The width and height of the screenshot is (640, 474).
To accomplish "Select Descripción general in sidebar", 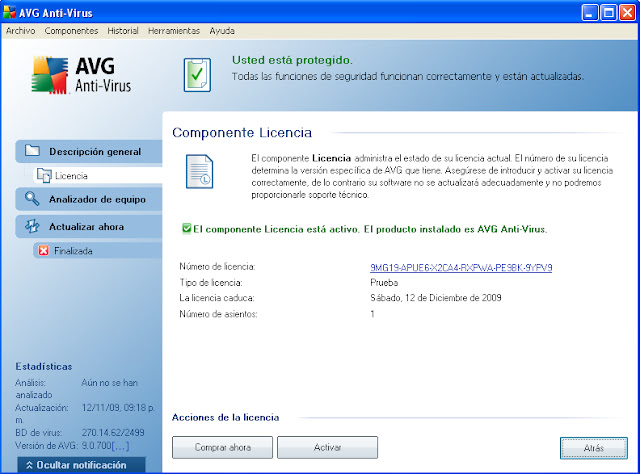I will 89,151.
